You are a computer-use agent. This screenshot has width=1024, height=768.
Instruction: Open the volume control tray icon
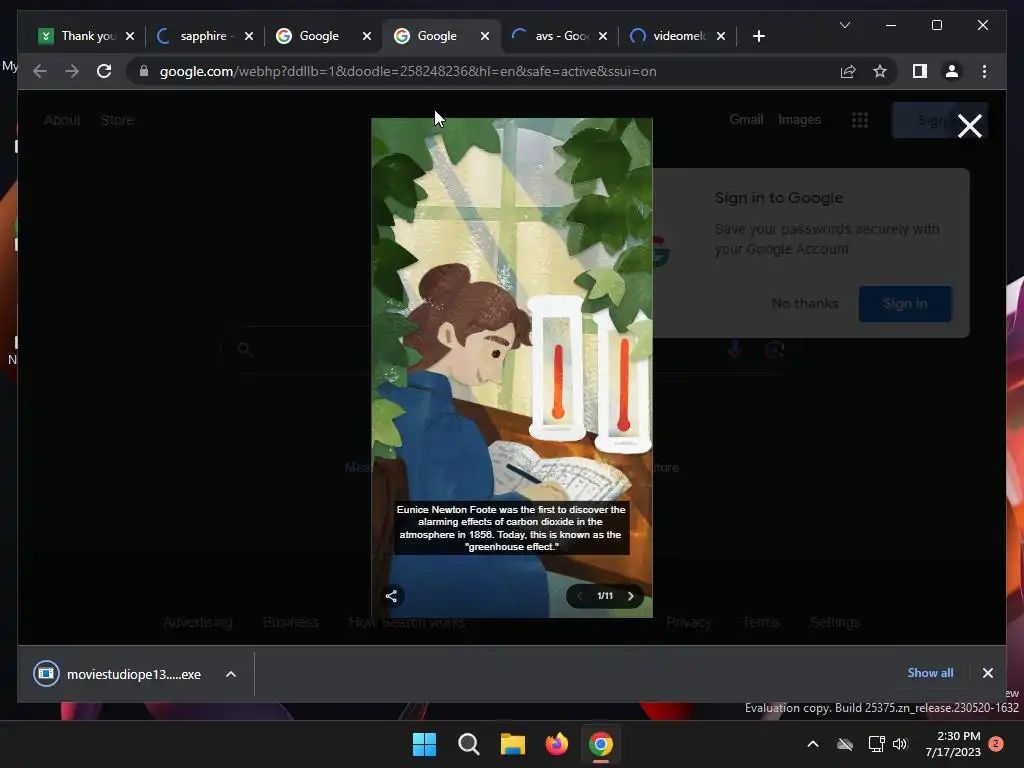[900, 744]
